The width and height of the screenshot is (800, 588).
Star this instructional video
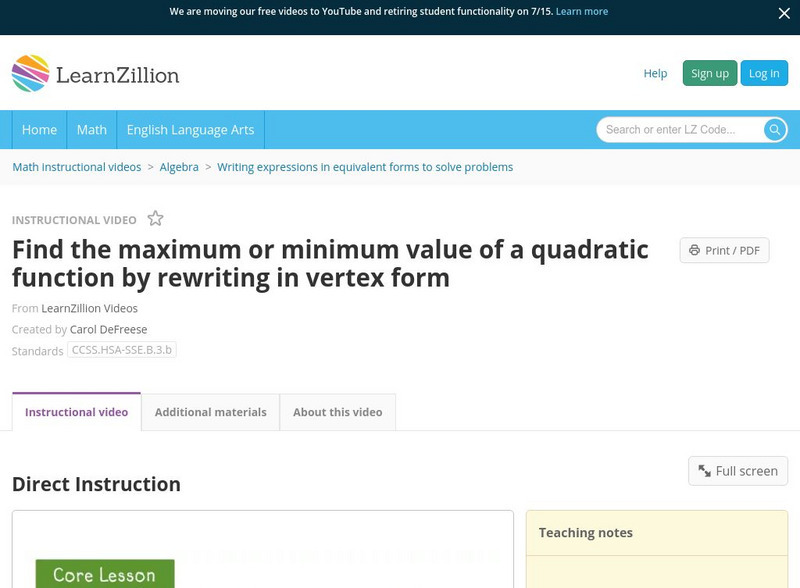155,219
